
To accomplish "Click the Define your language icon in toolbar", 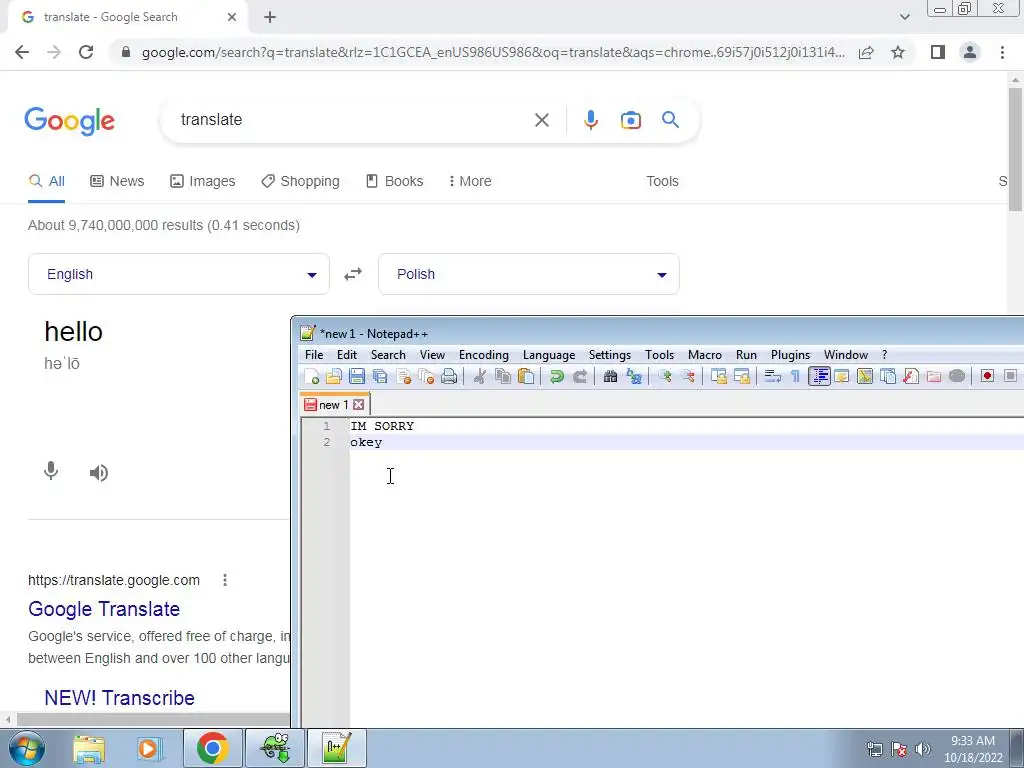I will point(842,376).
